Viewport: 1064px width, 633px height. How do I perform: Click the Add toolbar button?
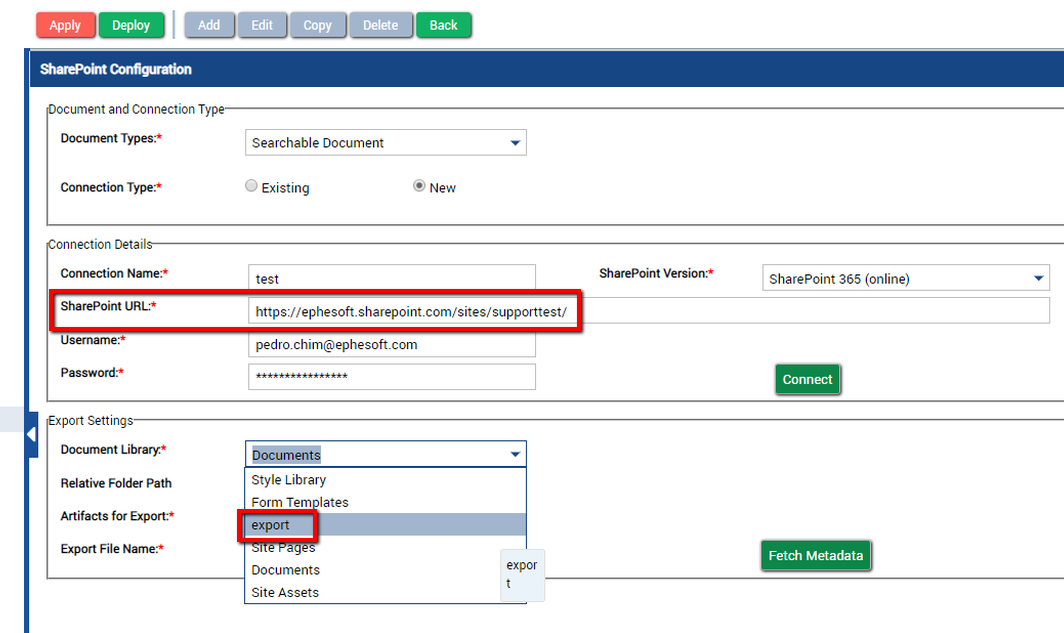pos(209,25)
